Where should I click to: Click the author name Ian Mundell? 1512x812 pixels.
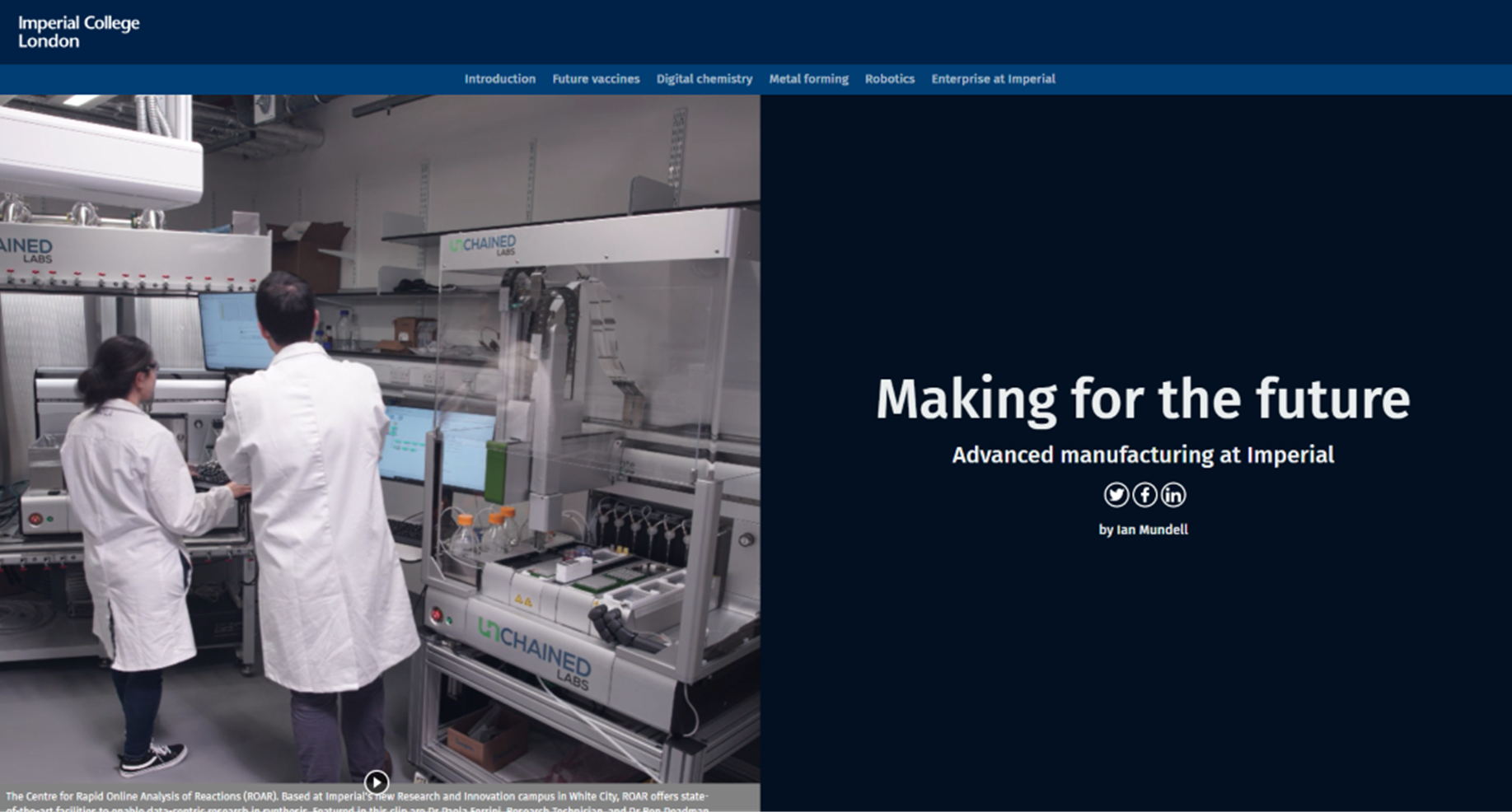(x=1151, y=530)
